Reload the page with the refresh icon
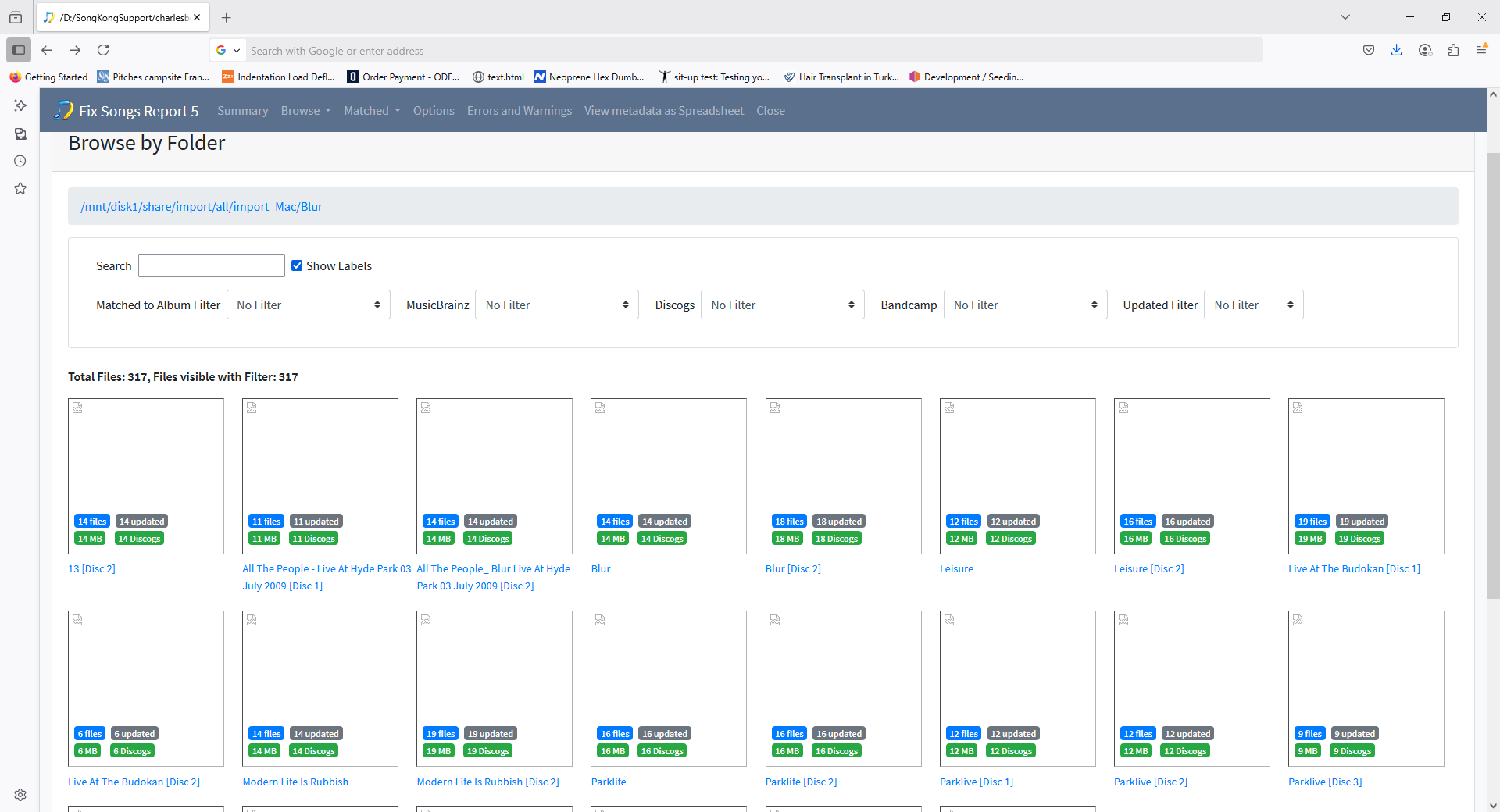 click(x=103, y=50)
